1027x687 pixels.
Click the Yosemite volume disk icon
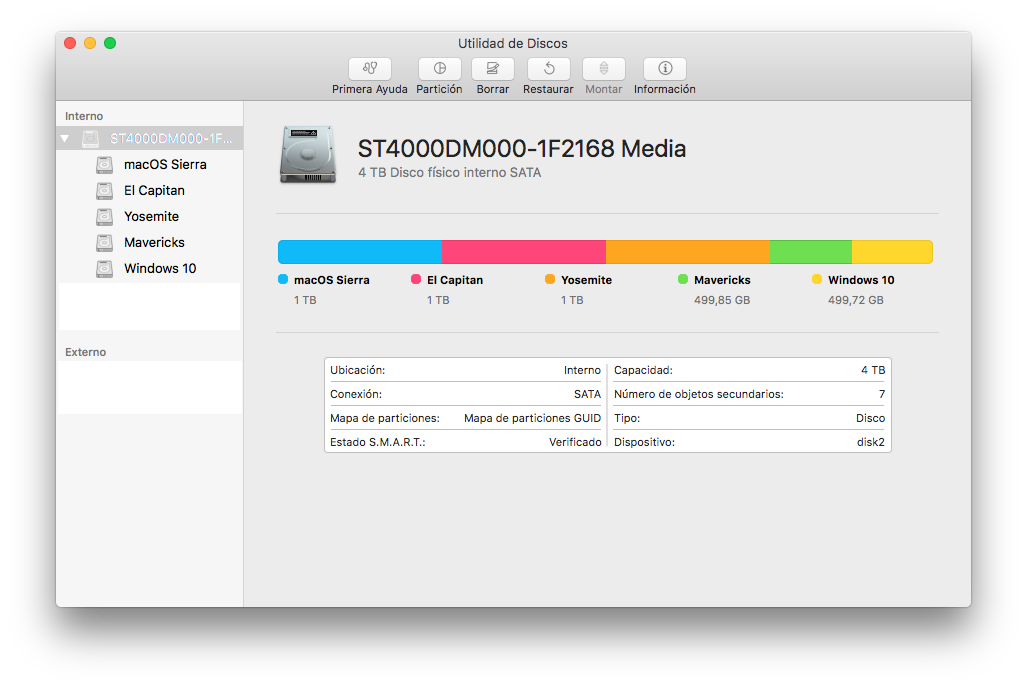point(104,217)
